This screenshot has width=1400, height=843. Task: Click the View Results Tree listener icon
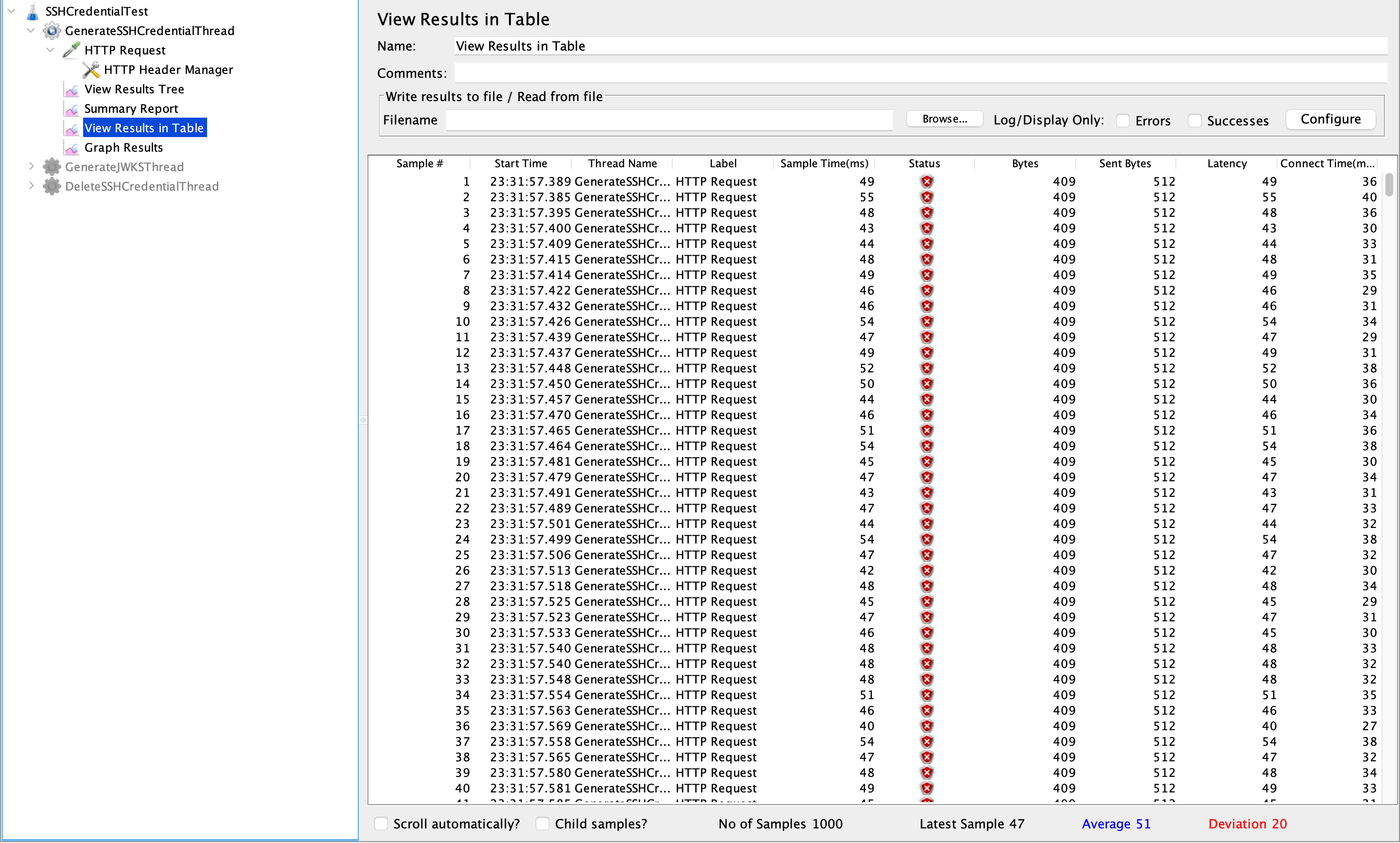71,90
